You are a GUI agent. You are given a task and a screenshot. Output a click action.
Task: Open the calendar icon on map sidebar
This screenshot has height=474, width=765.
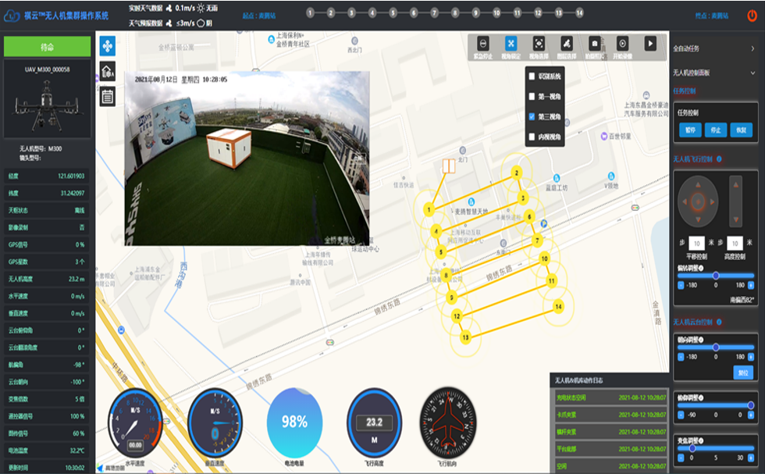(107, 96)
